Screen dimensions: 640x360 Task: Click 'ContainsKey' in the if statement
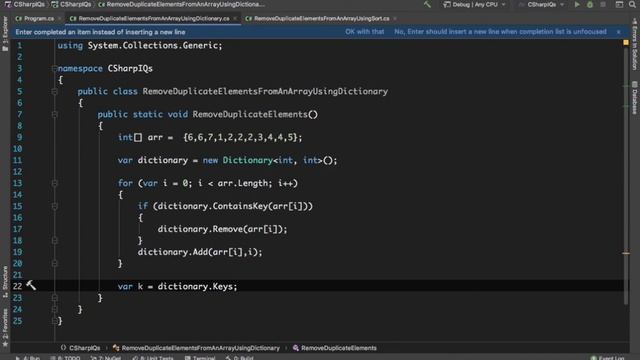tap(240, 206)
